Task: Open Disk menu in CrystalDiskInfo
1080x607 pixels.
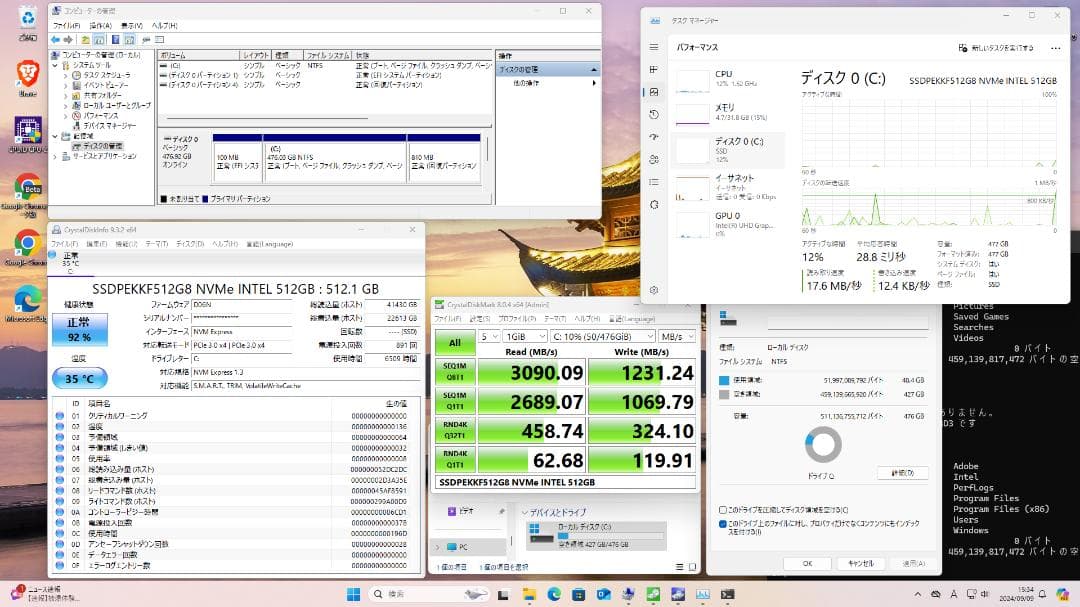Action: coord(190,244)
